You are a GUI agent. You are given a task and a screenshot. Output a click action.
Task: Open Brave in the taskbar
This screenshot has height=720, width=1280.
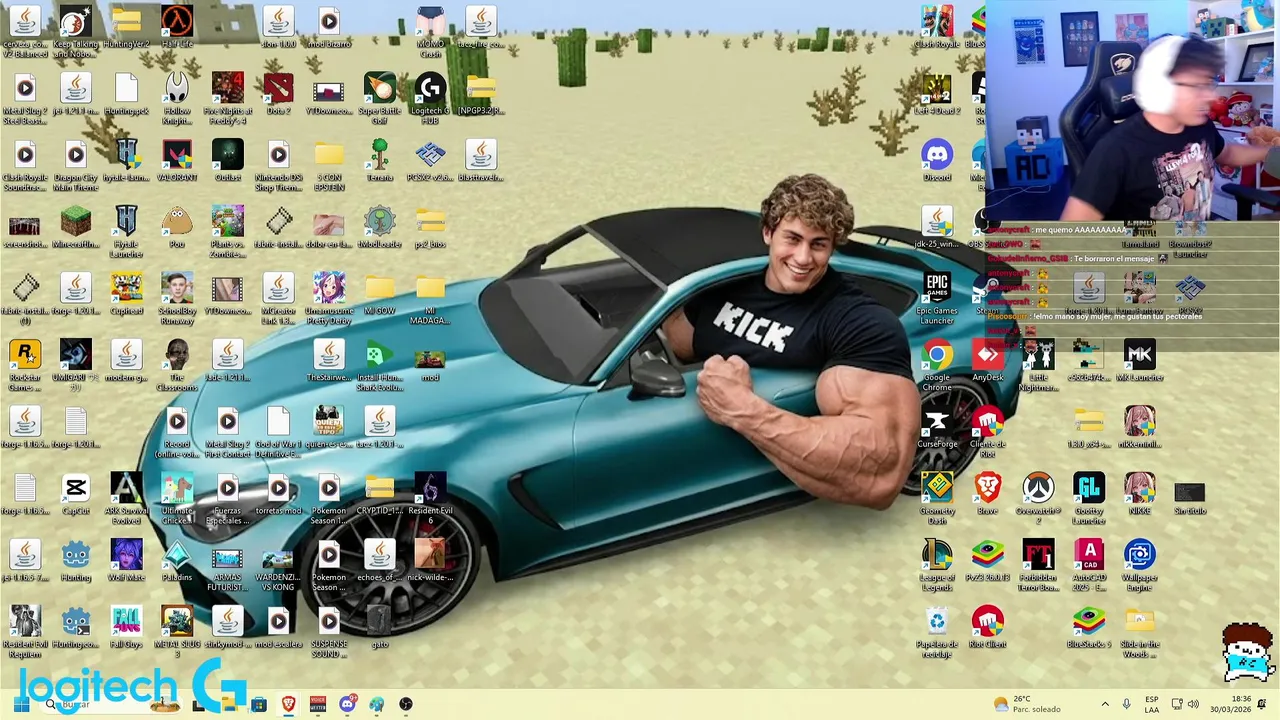(289, 704)
